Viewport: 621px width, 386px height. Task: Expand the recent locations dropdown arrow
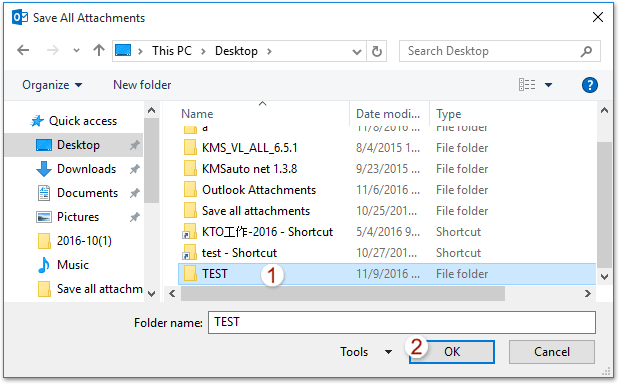(x=76, y=51)
